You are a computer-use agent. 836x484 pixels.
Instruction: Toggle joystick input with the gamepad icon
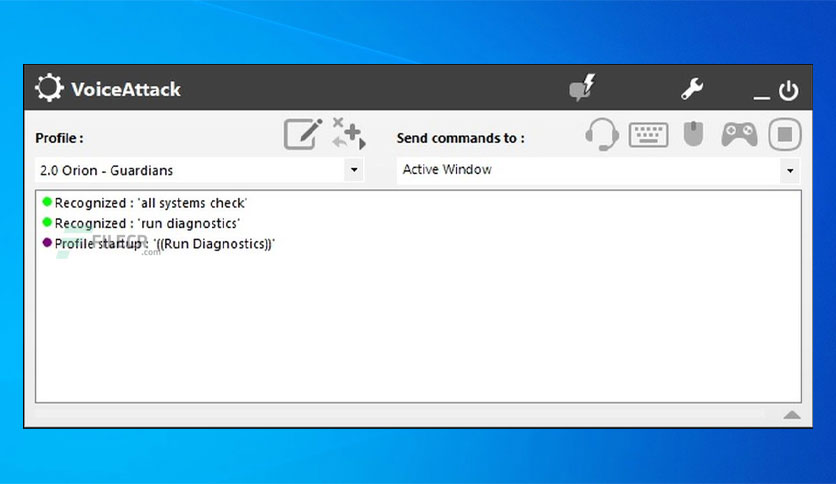(739, 134)
